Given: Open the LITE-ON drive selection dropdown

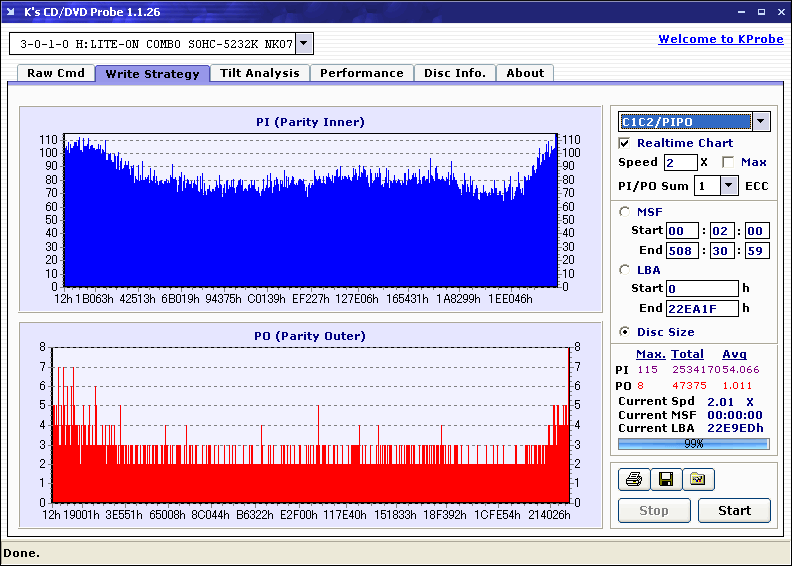Looking at the screenshot, I should pyautogui.click(x=305, y=44).
